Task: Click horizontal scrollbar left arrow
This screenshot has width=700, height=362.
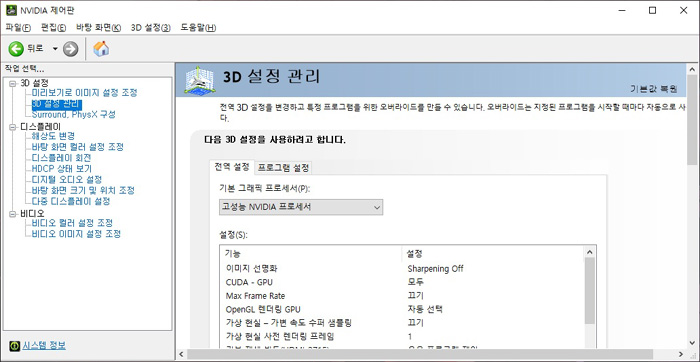Action: (181, 354)
